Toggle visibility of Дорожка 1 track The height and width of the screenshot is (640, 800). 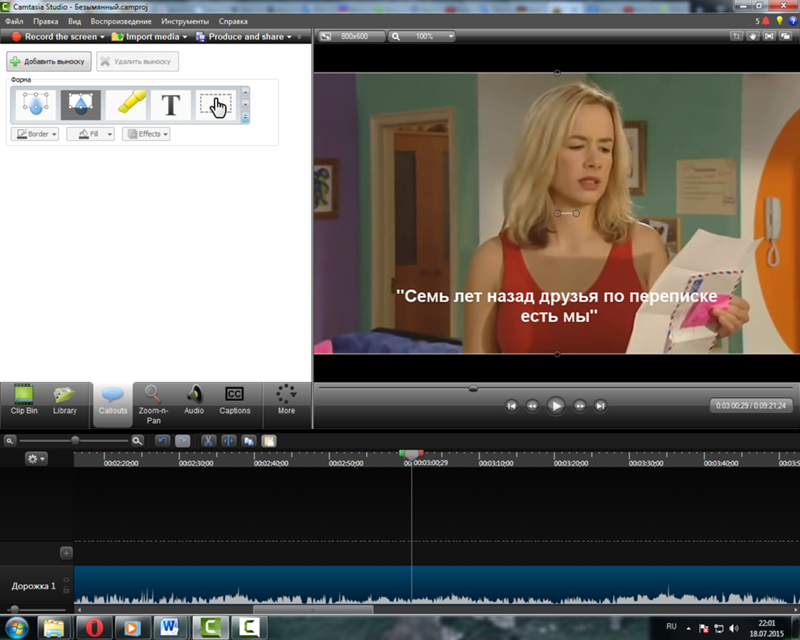point(66,580)
